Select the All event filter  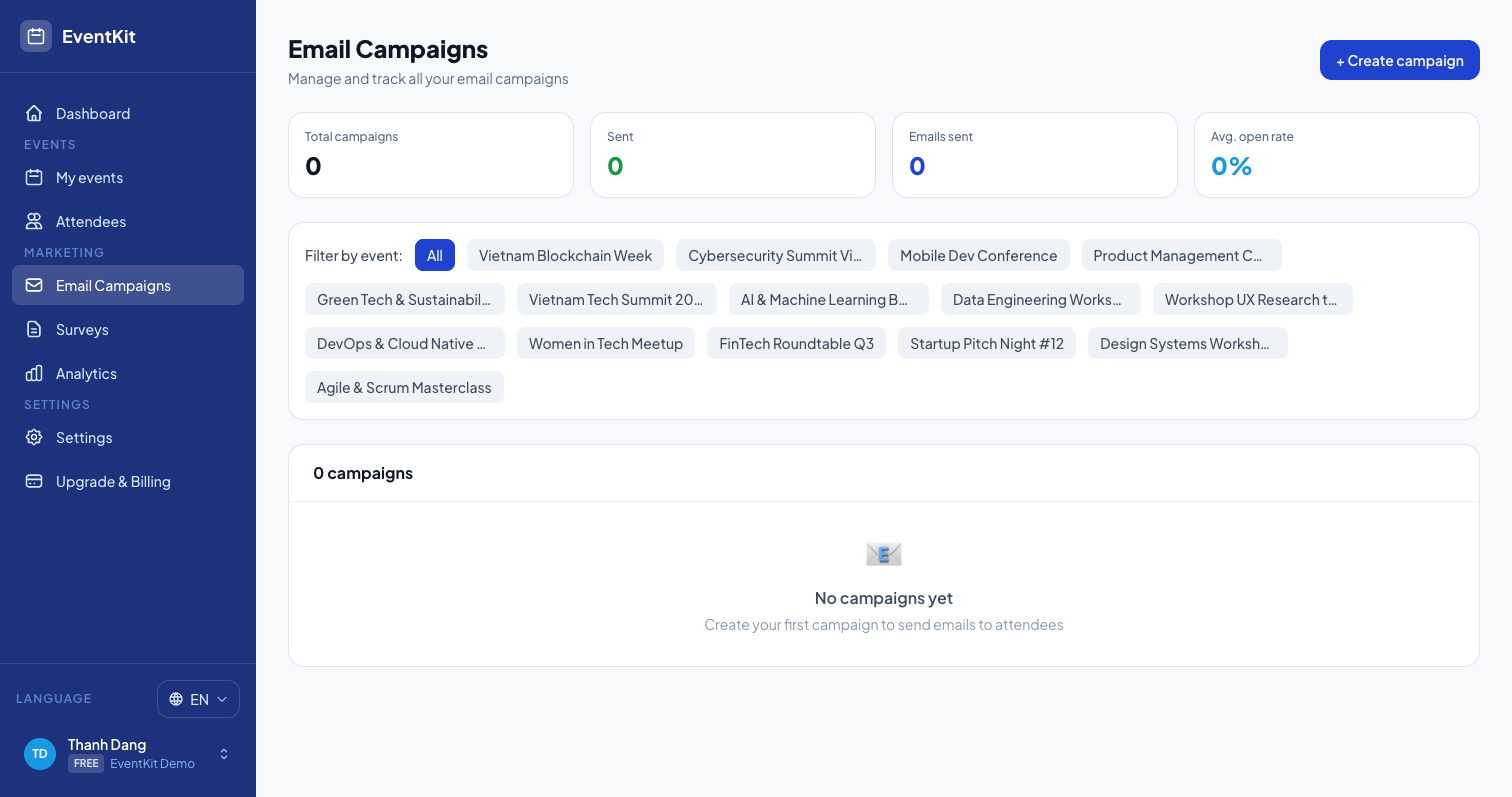(x=435, y=255)
